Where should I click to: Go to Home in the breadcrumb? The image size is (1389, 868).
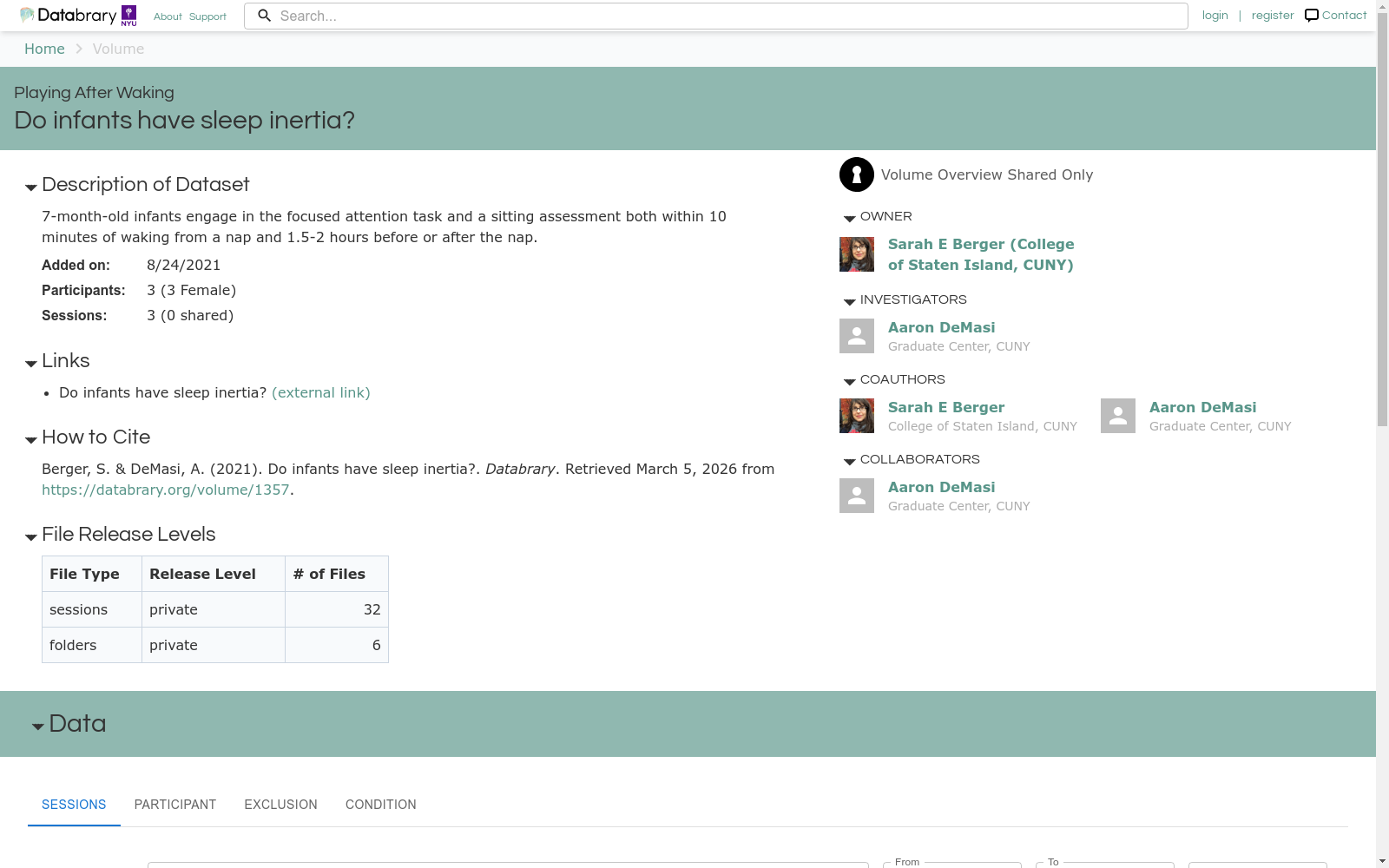click(44, 49)
